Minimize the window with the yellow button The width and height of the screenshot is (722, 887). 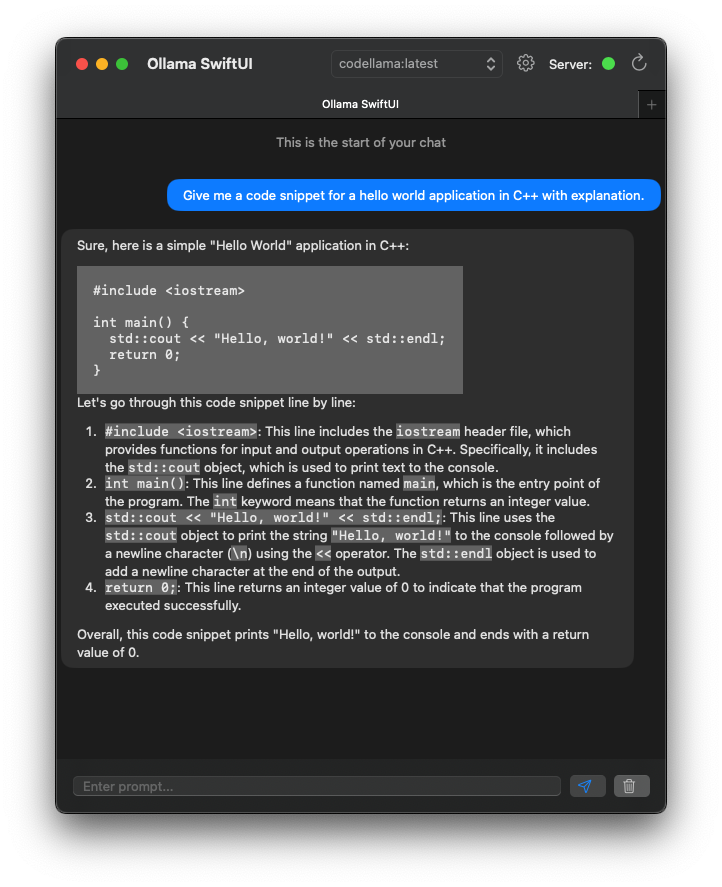(x=102, y=64)
